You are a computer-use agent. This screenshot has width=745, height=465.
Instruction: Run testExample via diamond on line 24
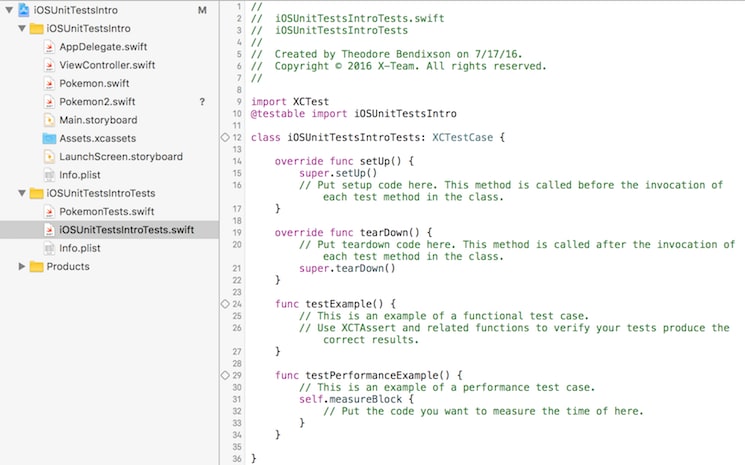tap(225, 304)
